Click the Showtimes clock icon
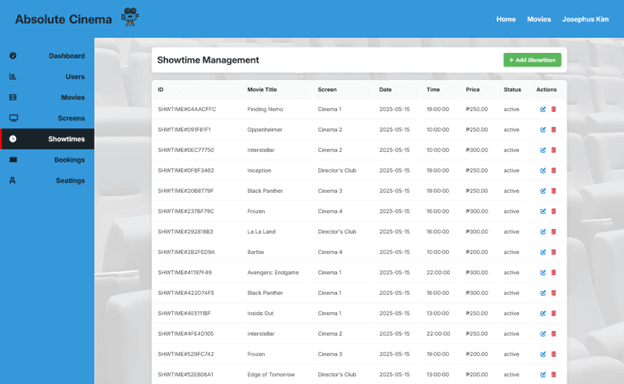The width and height of the screenshot is (624, 384). coord(13,139)
